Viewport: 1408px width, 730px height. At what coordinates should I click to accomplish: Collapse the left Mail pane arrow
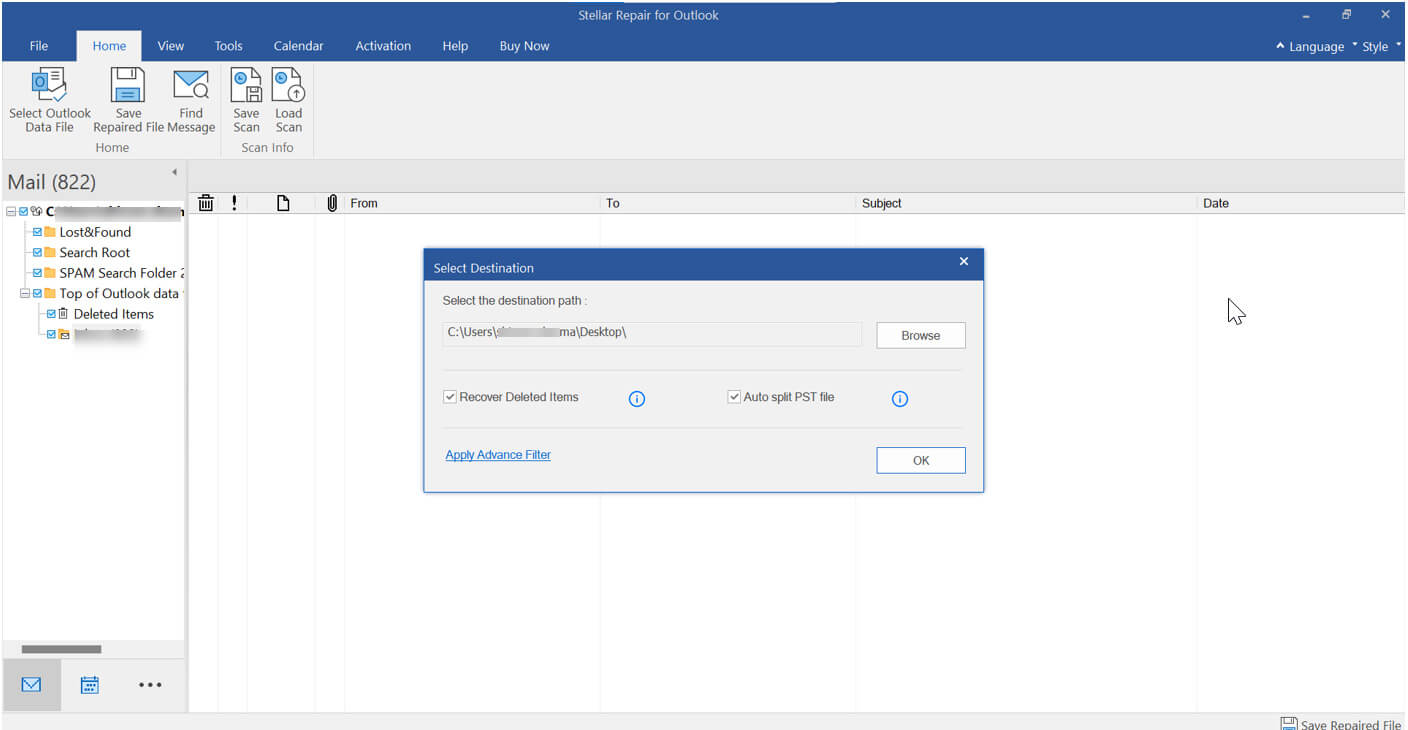tap(174, 172)
